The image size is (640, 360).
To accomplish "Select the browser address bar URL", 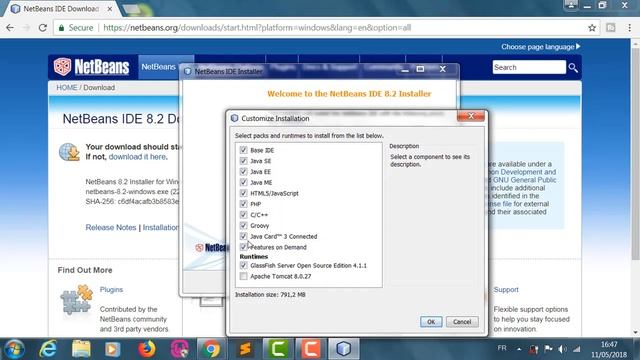I will coord(257,28).
